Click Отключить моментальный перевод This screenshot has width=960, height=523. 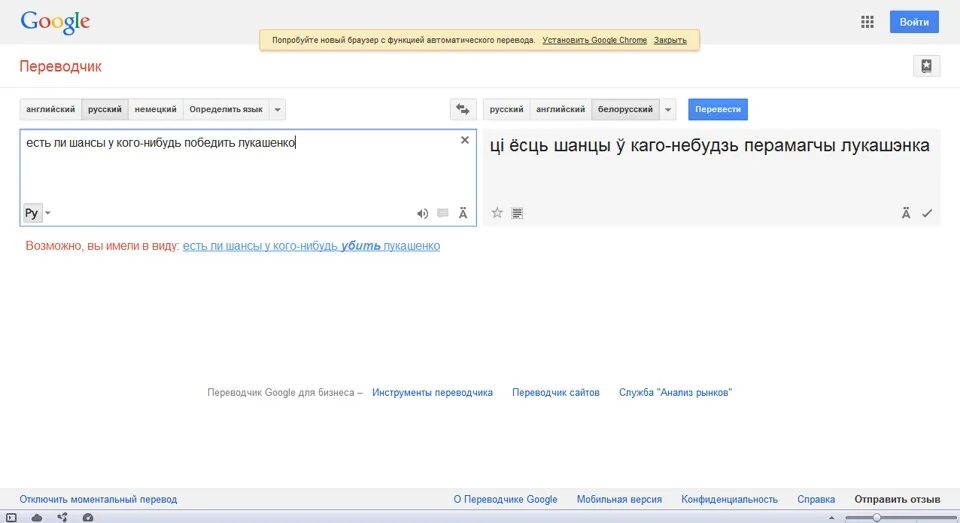click(98, 500)
